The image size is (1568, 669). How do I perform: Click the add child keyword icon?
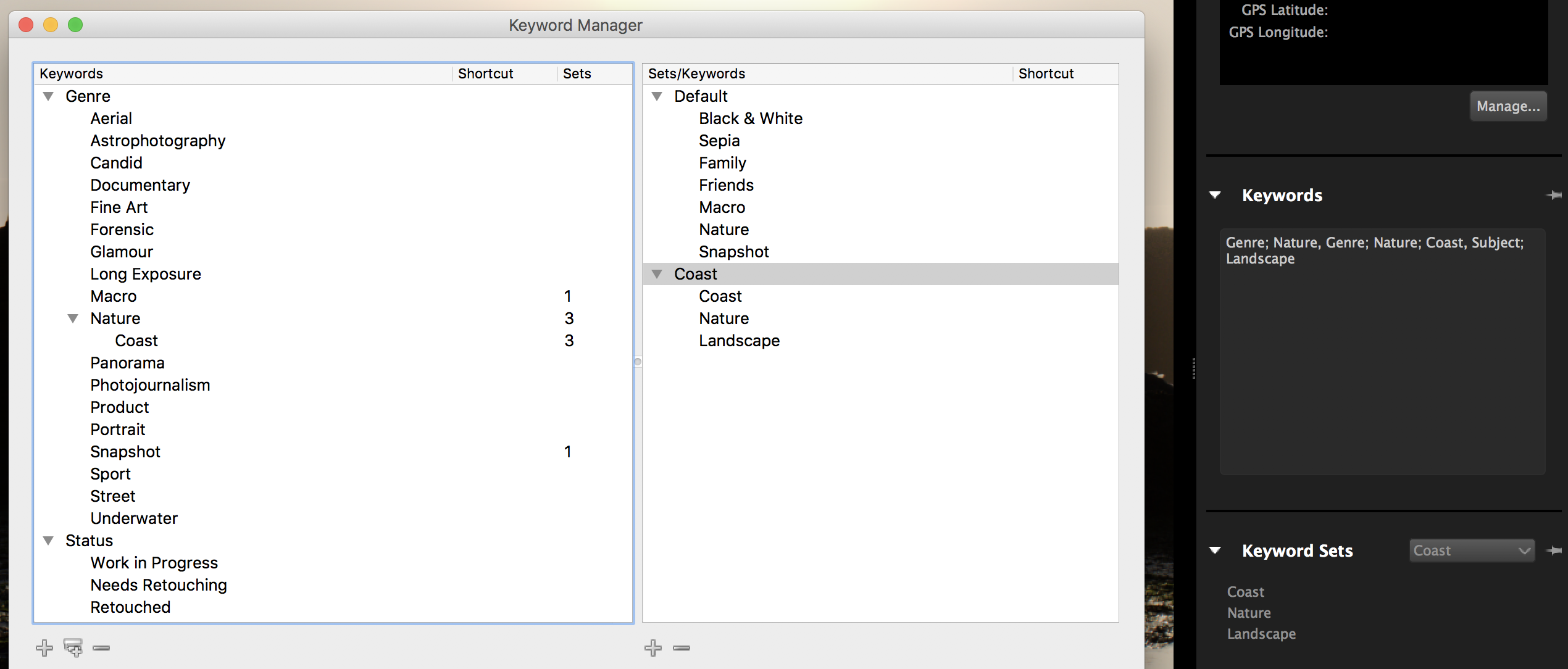[x=73, y=647]
